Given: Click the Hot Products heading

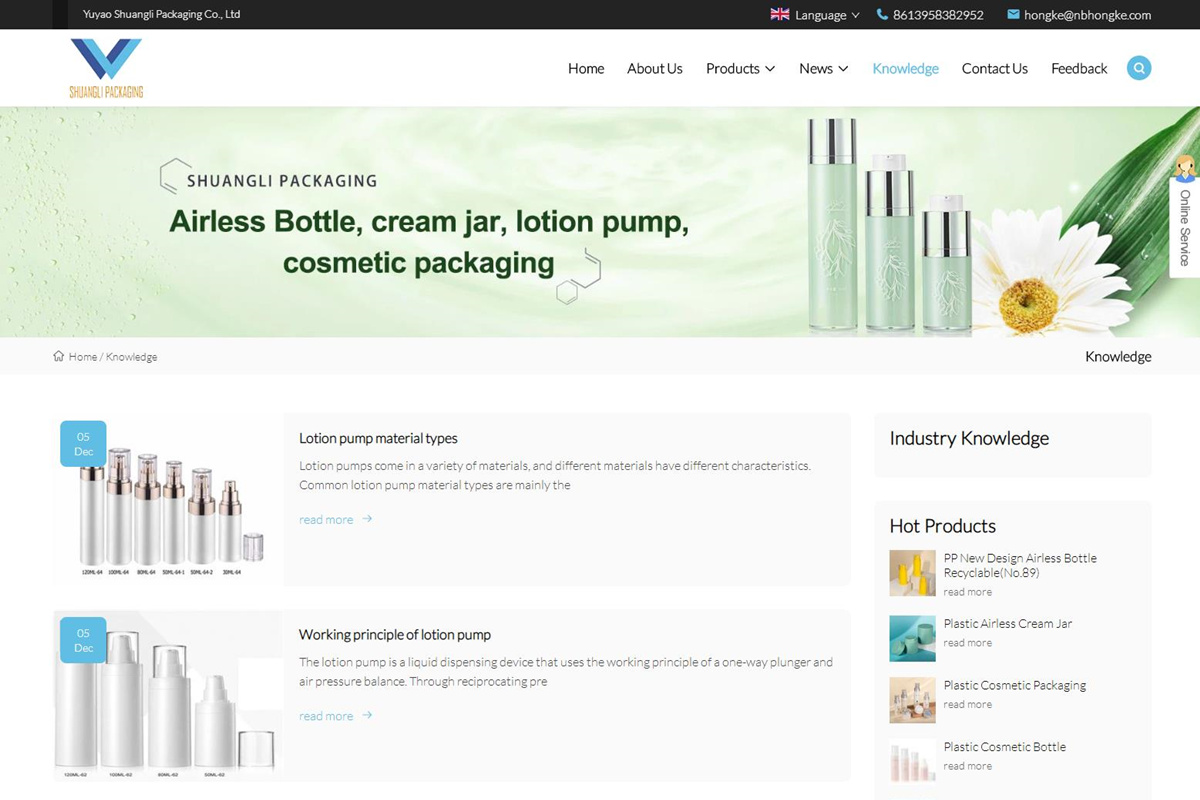Looking at the screenshot, I should pyautogui.click(x=943, y=526).
